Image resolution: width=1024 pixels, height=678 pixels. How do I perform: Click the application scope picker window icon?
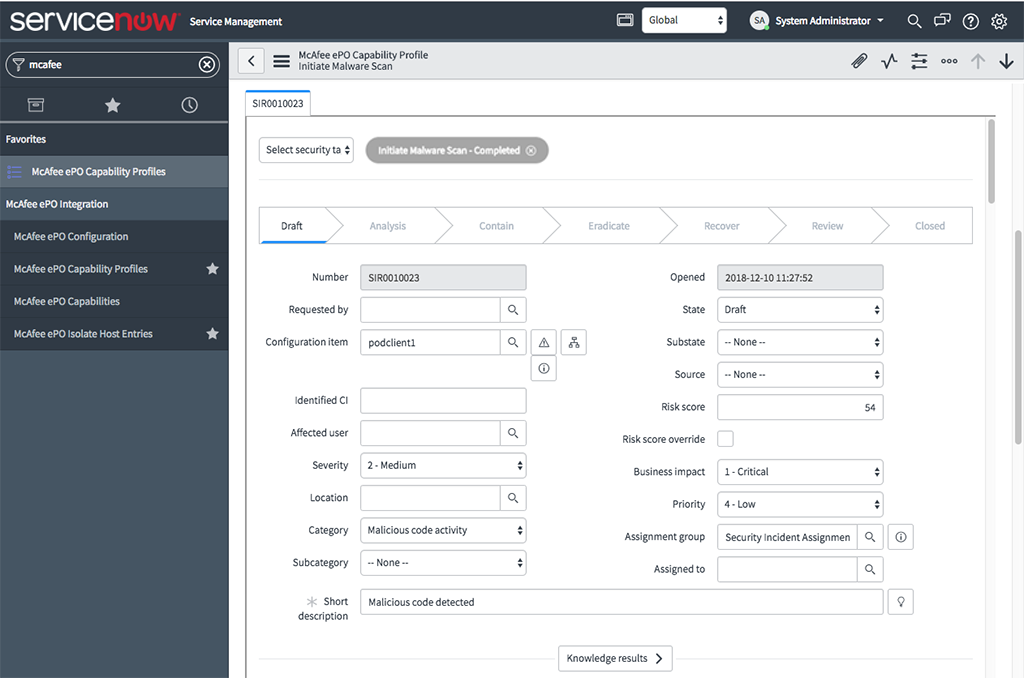tap(625, 20)
